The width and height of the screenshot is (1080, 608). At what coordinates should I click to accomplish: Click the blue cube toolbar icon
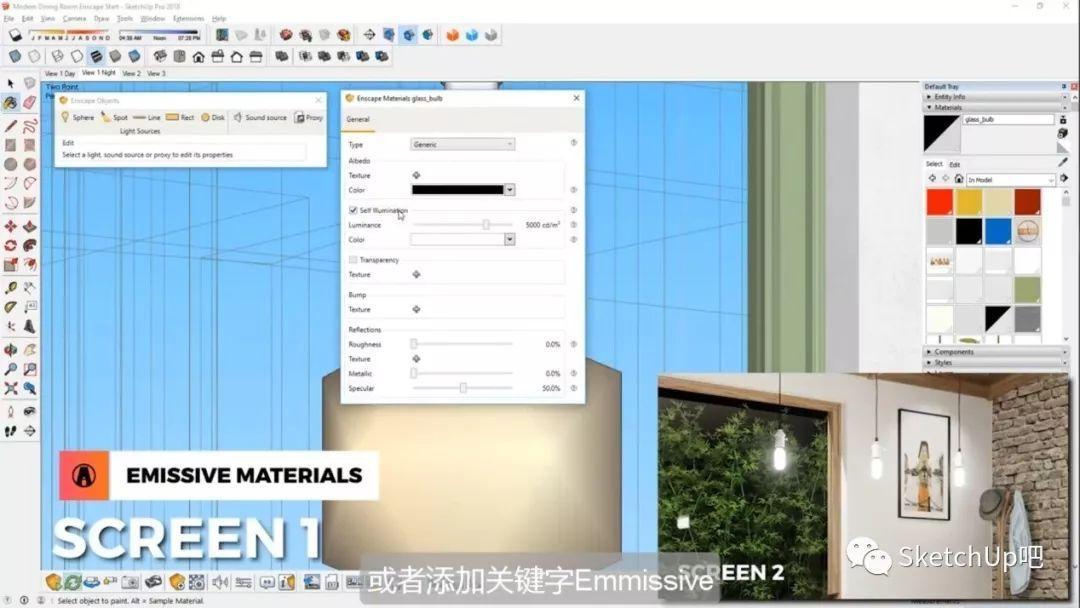[x=472, y=34]
